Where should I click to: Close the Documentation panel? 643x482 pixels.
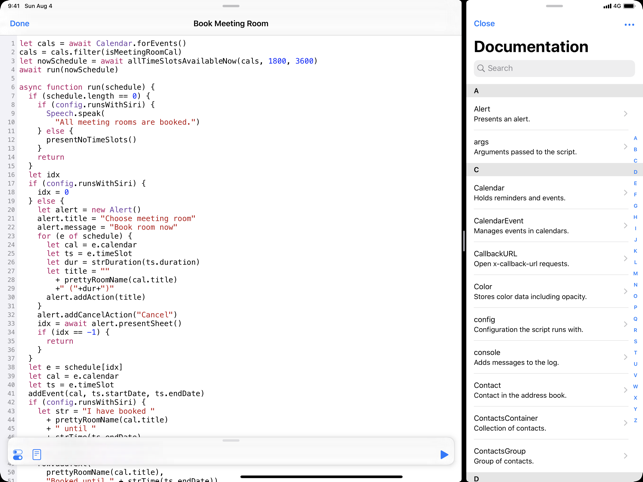click(484, 23)
